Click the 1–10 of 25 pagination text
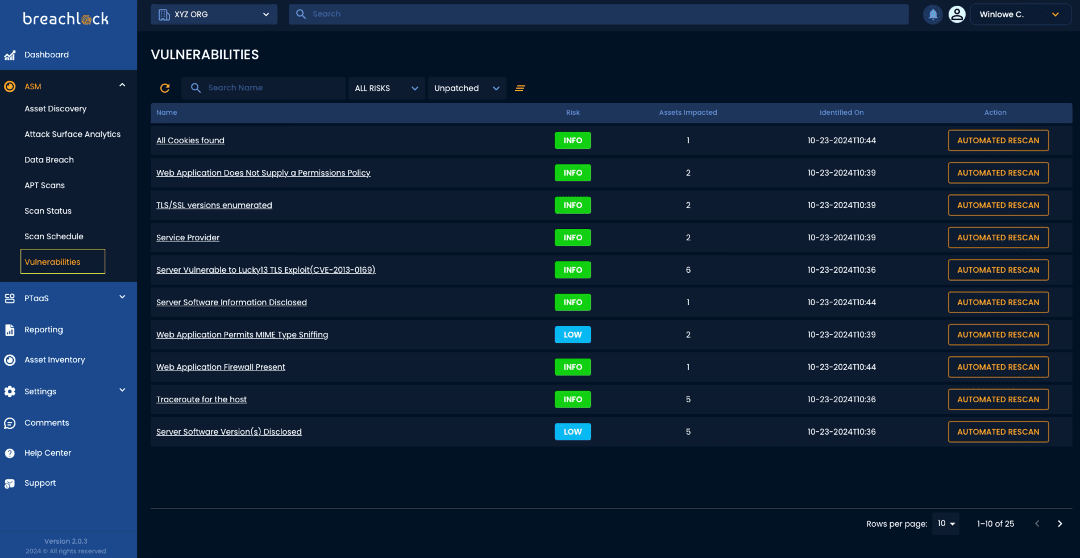This screenshot has width=1080, height=558. 995,524
